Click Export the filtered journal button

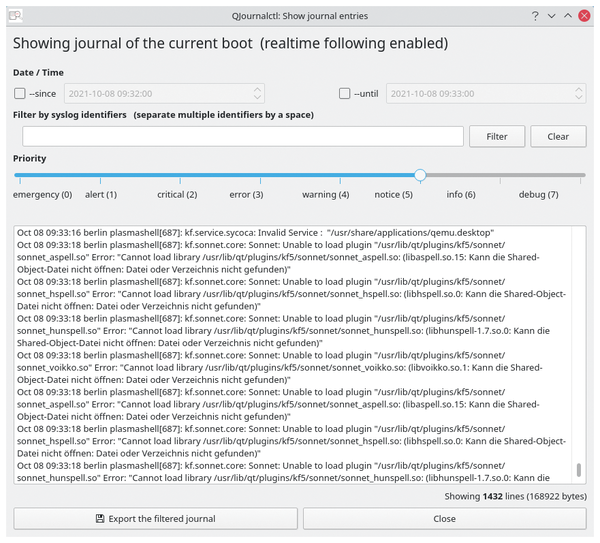tap(155, 519)
